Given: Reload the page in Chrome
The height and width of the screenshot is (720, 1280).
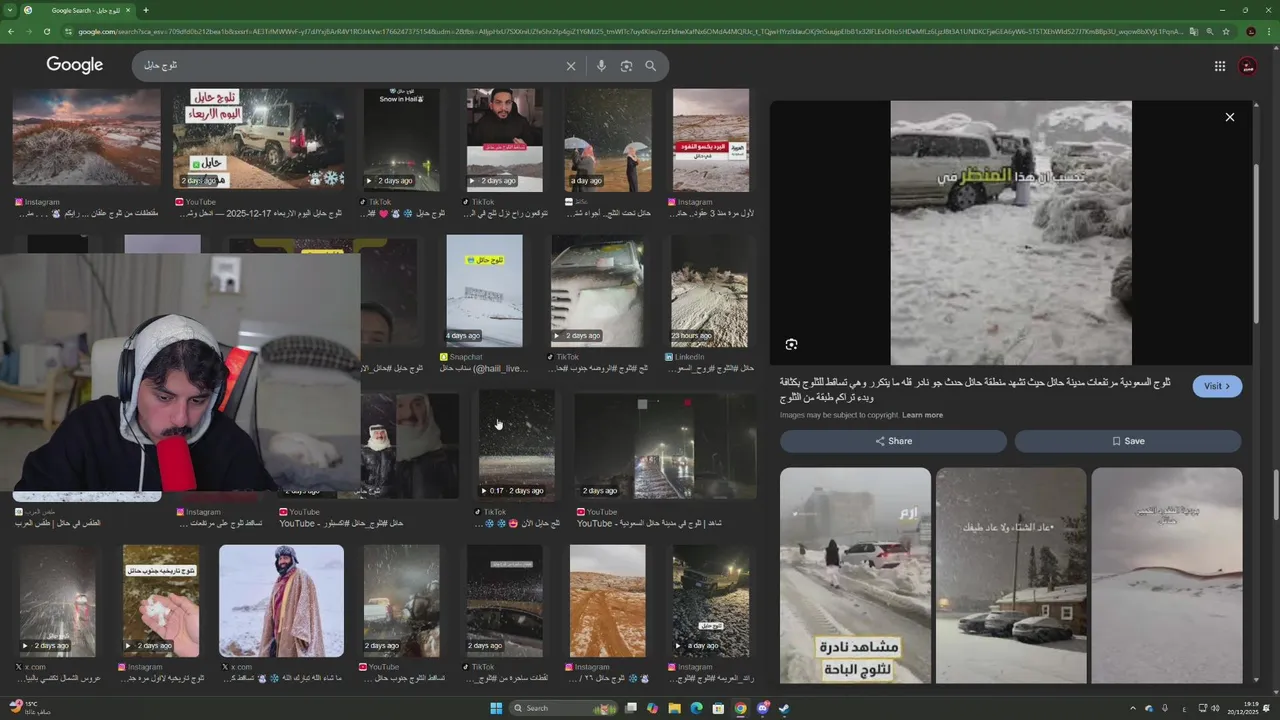Looking at the screenshot, I should (47, 31).
